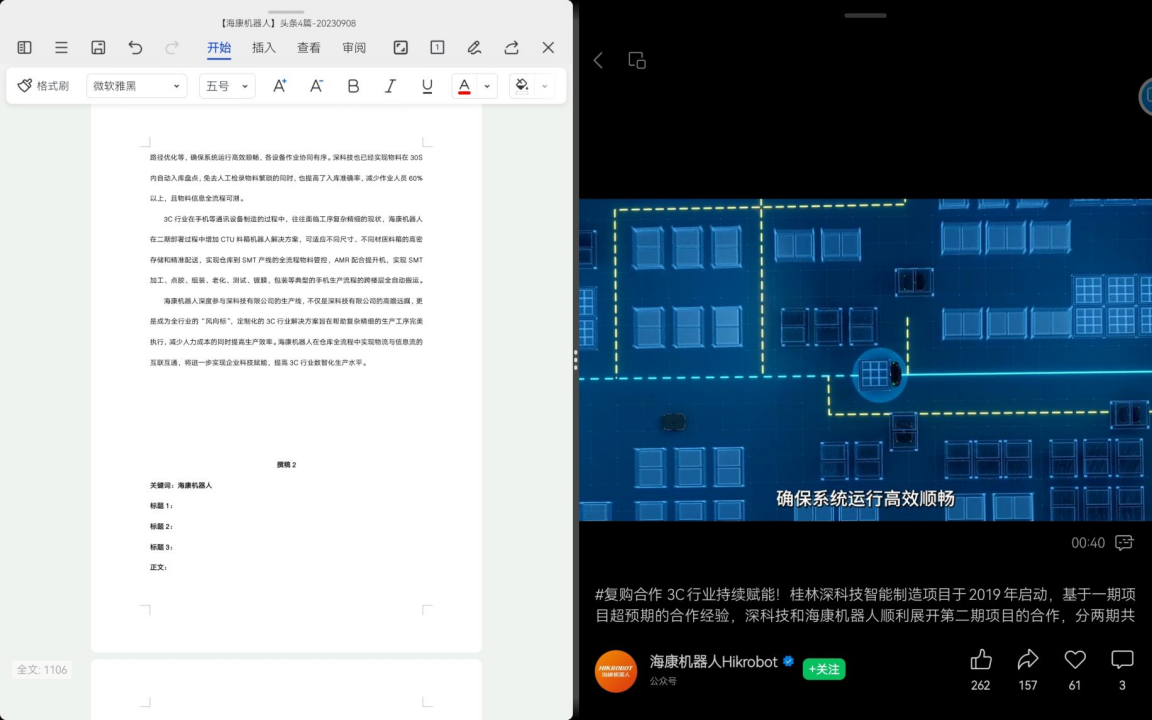Viewport: 1152px width, 720px height.
Task: Click the #复购合作 hashtag in description
Action: [x=628, y=594]
